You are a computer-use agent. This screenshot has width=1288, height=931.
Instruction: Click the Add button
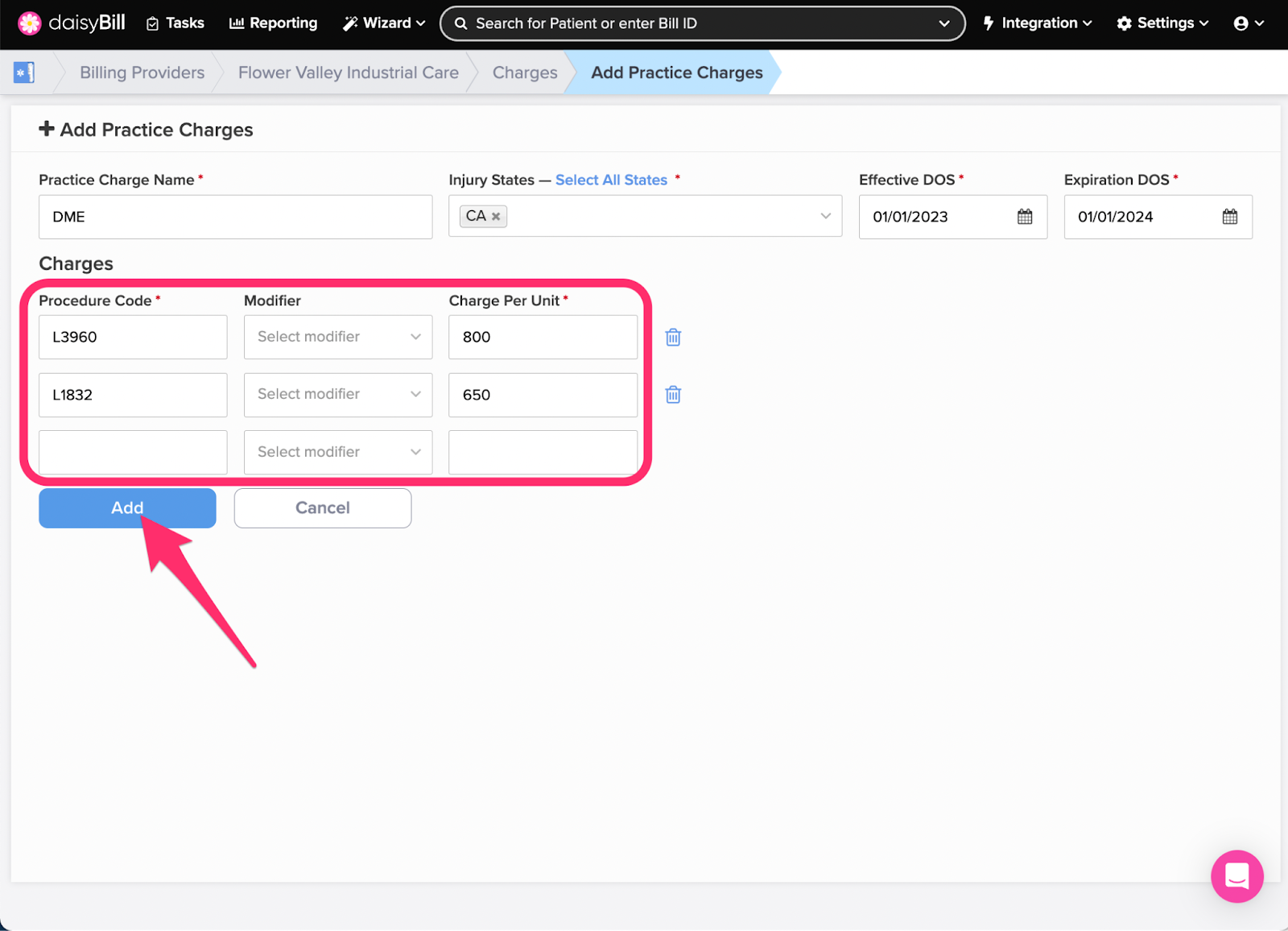pos(127,508)
